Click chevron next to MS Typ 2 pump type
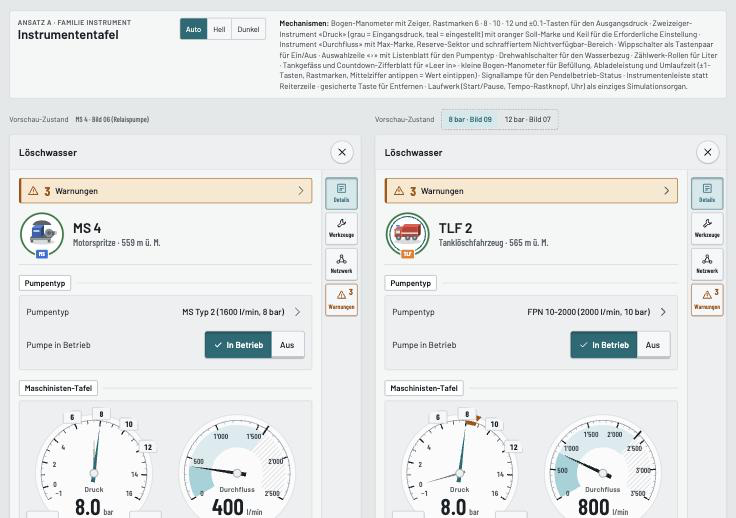Image resolution: width=736 pixels, height=518 pixels. coord(298,312)
